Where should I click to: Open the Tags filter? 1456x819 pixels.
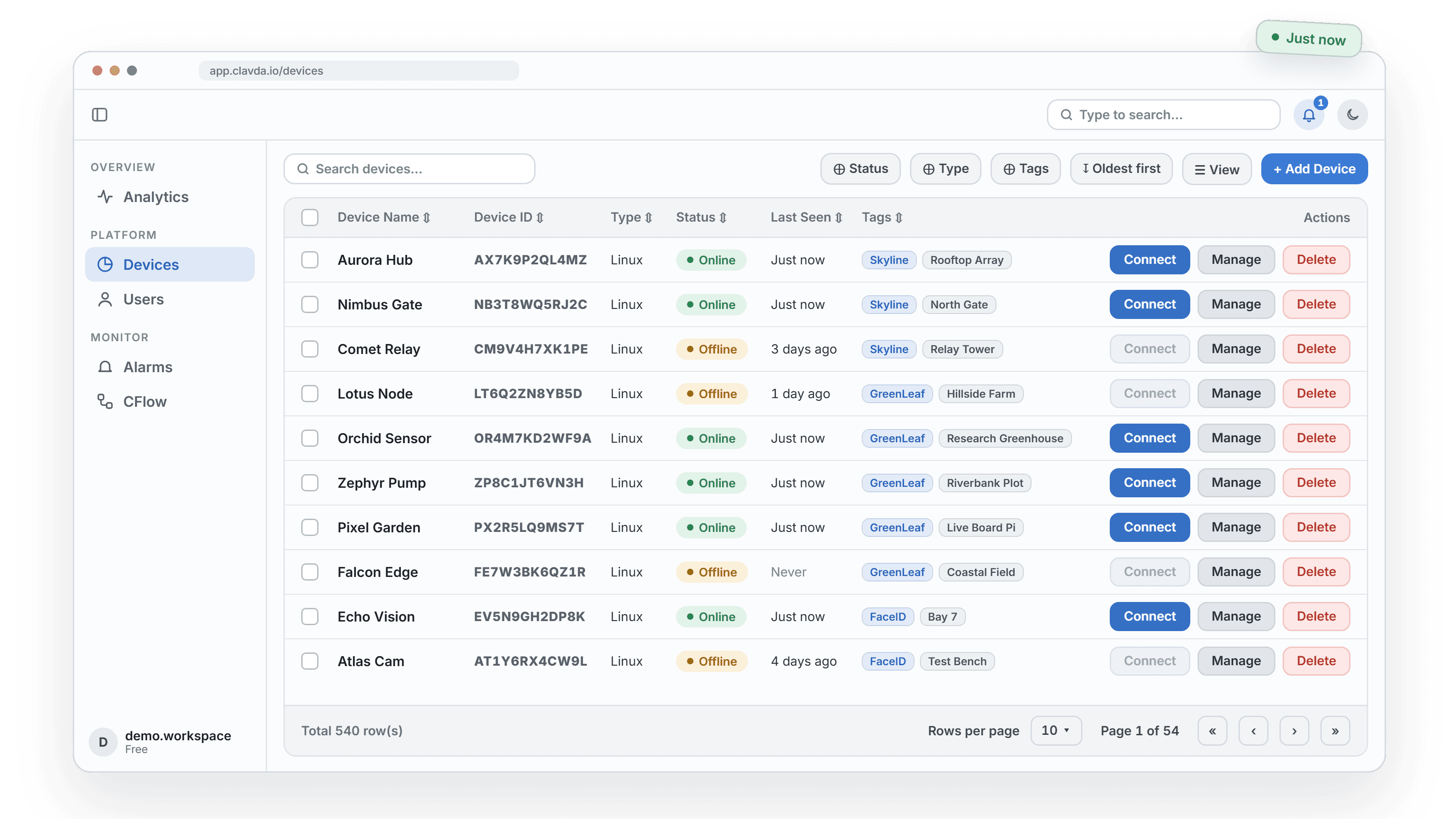(x=1025, y=169)
